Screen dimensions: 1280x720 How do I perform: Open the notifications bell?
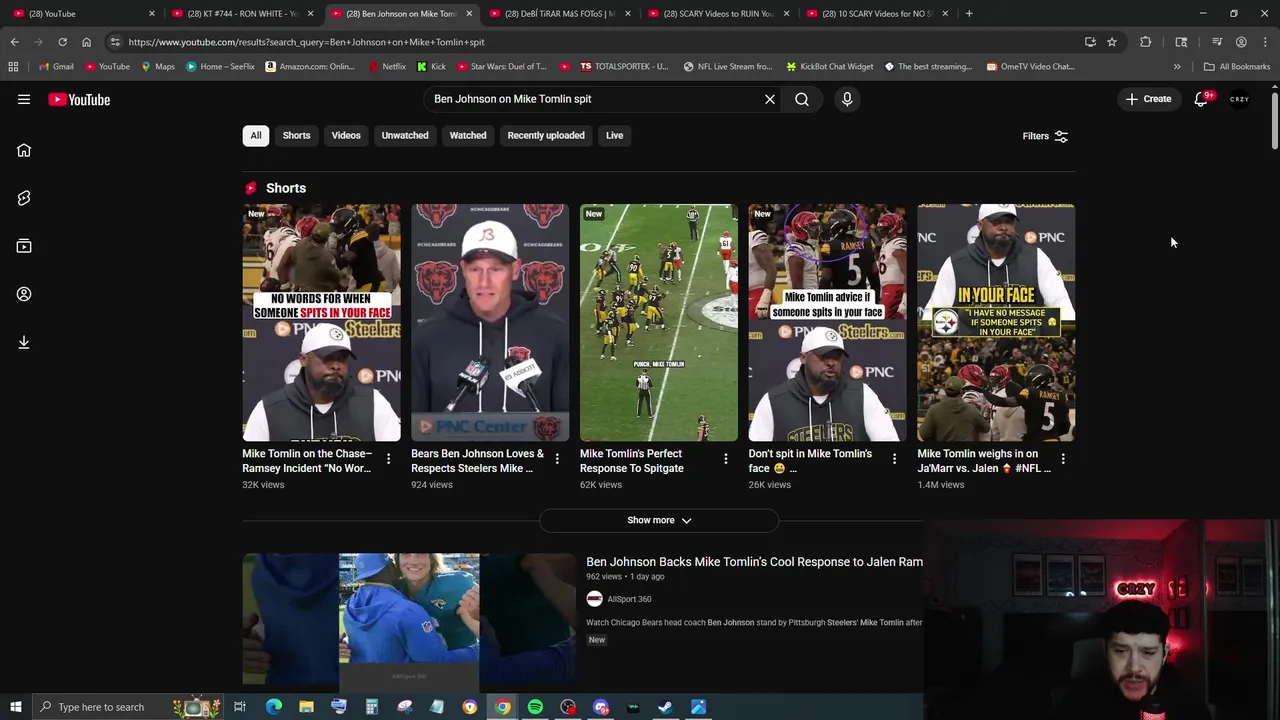[1202, 99]
